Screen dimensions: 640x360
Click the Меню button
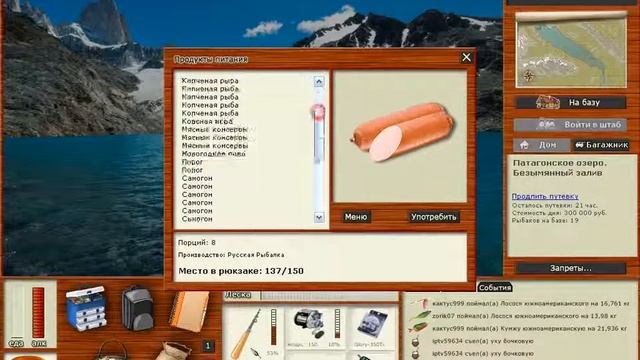pyautogui.click(x=356, y=217)
